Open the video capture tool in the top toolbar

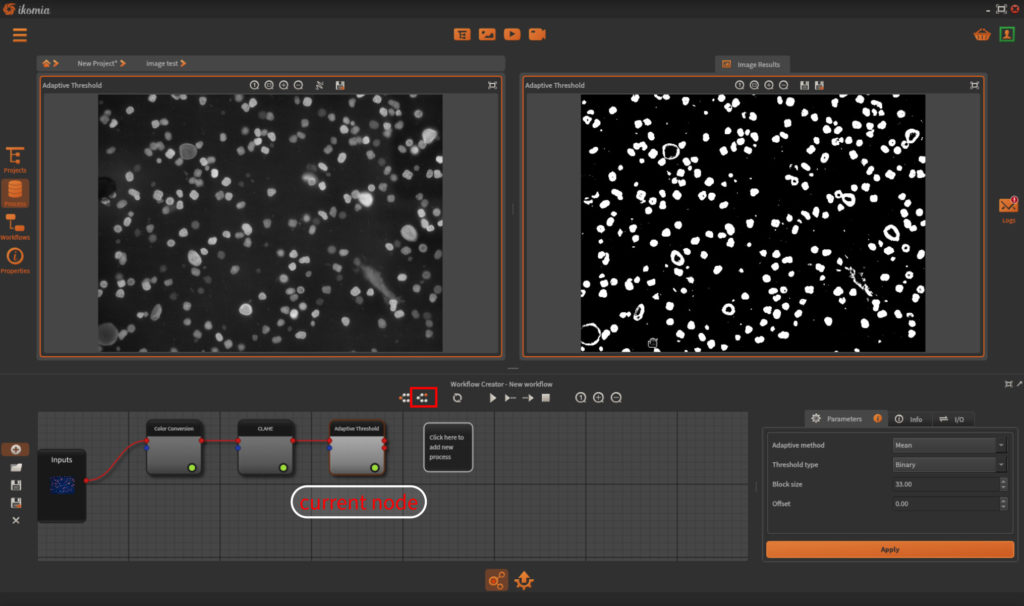tap(538, 33)
